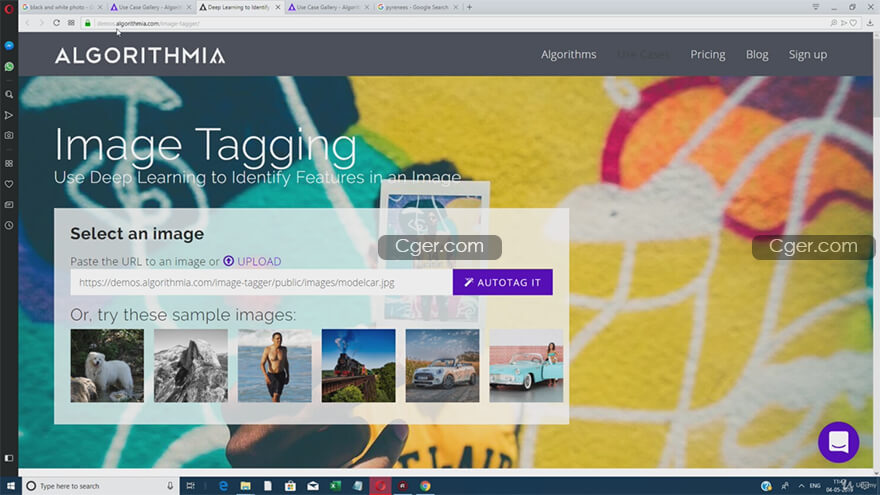This screenshot has width=880, height=495.
Task: Show hidden system tray icons
Action: (801, 486)
